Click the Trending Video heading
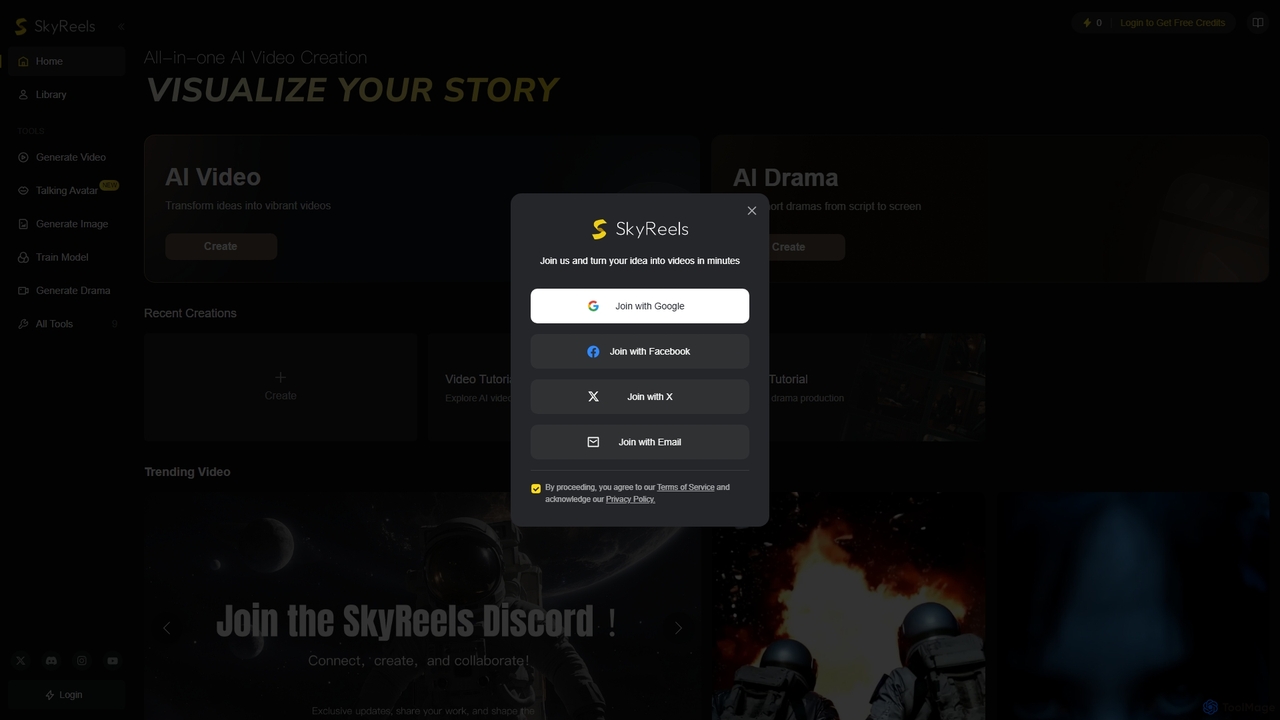1280x720 pixels. coord(187,472)
